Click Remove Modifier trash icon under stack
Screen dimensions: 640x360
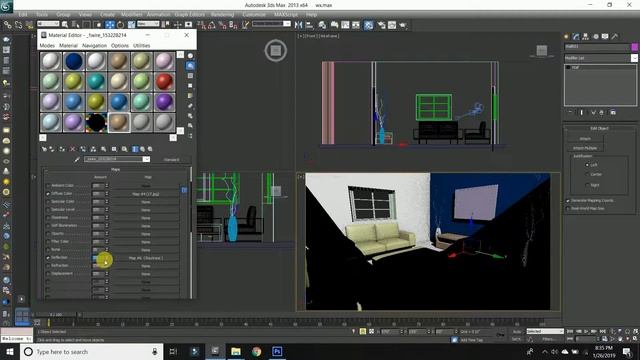(602, 112)
